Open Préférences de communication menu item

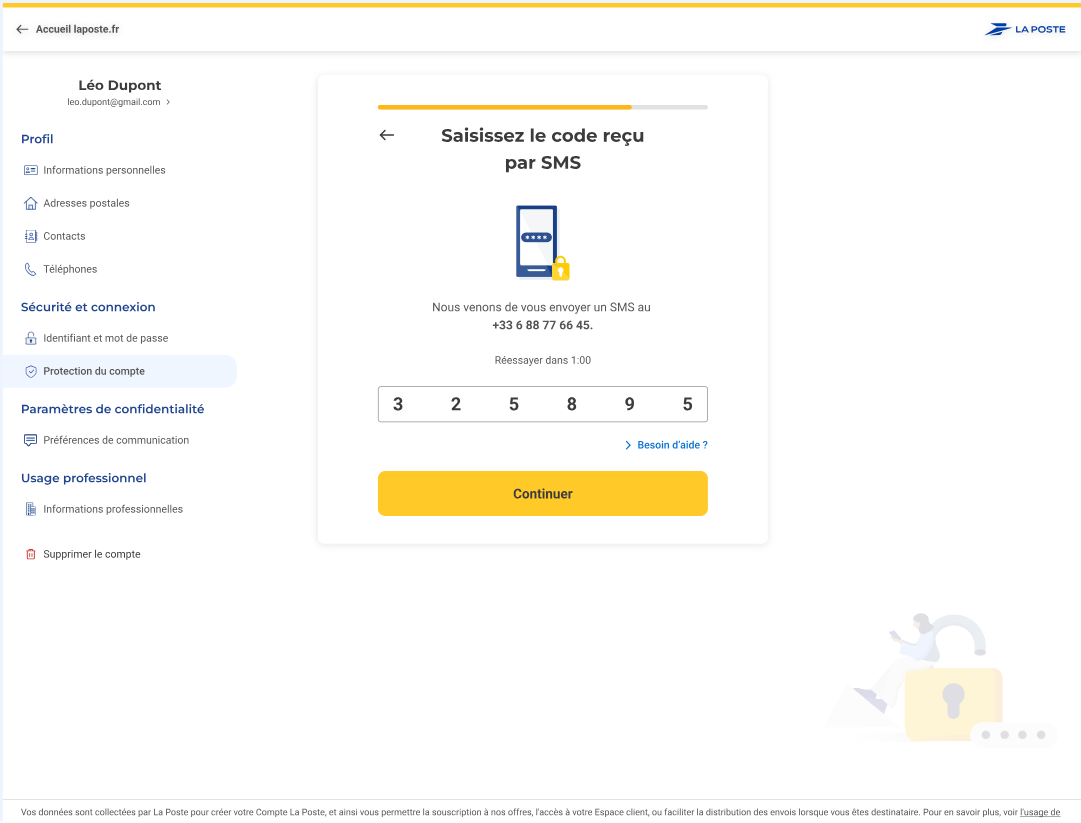tap(116, 440)
